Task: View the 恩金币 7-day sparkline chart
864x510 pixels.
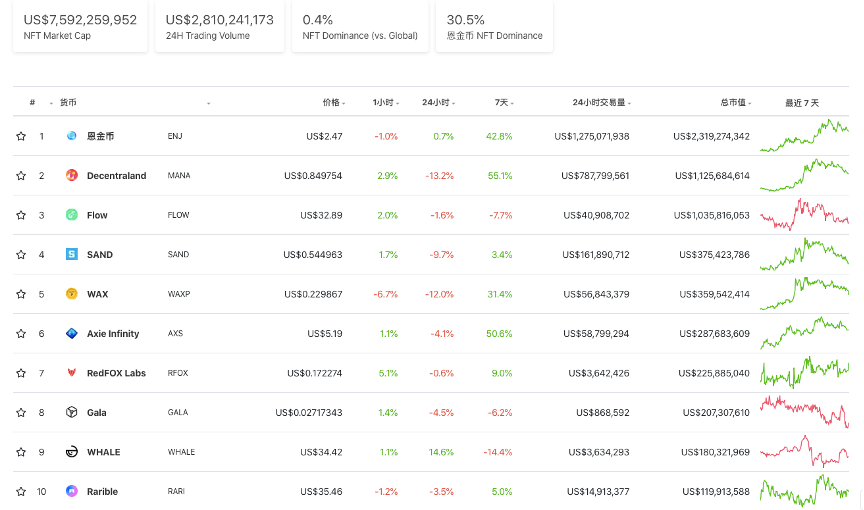Action: click(x=804, y=135)
